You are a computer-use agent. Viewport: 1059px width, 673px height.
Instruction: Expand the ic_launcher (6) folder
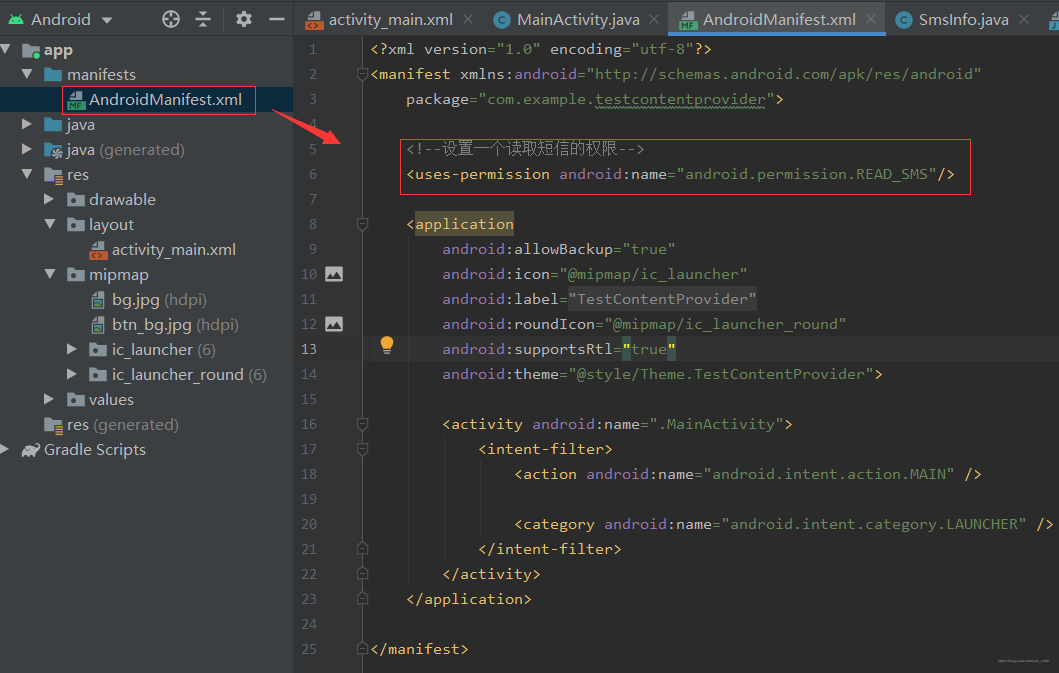point(72,349)
